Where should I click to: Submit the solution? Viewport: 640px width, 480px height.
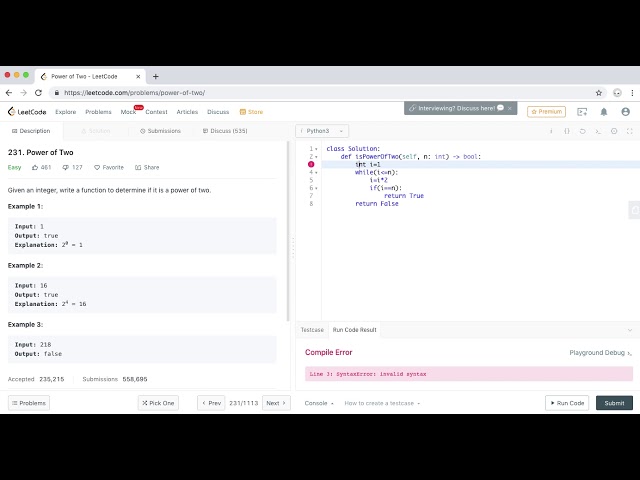[x=614, y=403]
